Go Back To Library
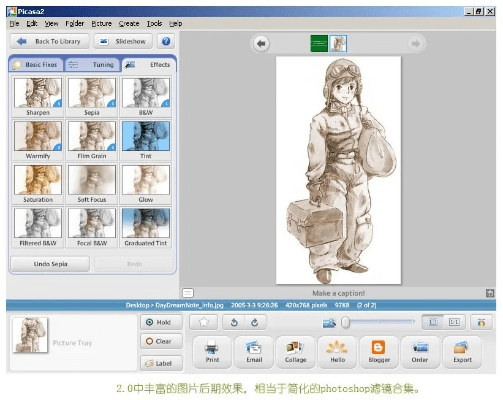This screenshot has width=503, height=400. [50, 41]
